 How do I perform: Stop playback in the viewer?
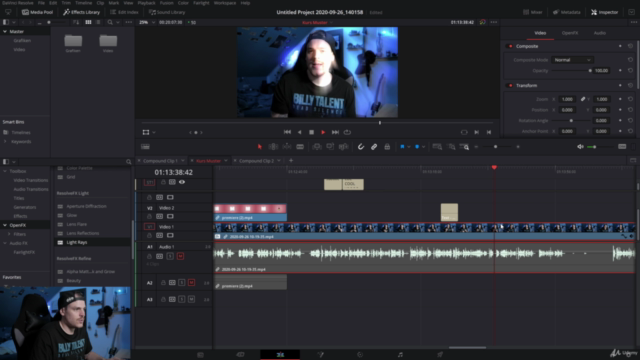pyautogui.click(x=311, y=132)
